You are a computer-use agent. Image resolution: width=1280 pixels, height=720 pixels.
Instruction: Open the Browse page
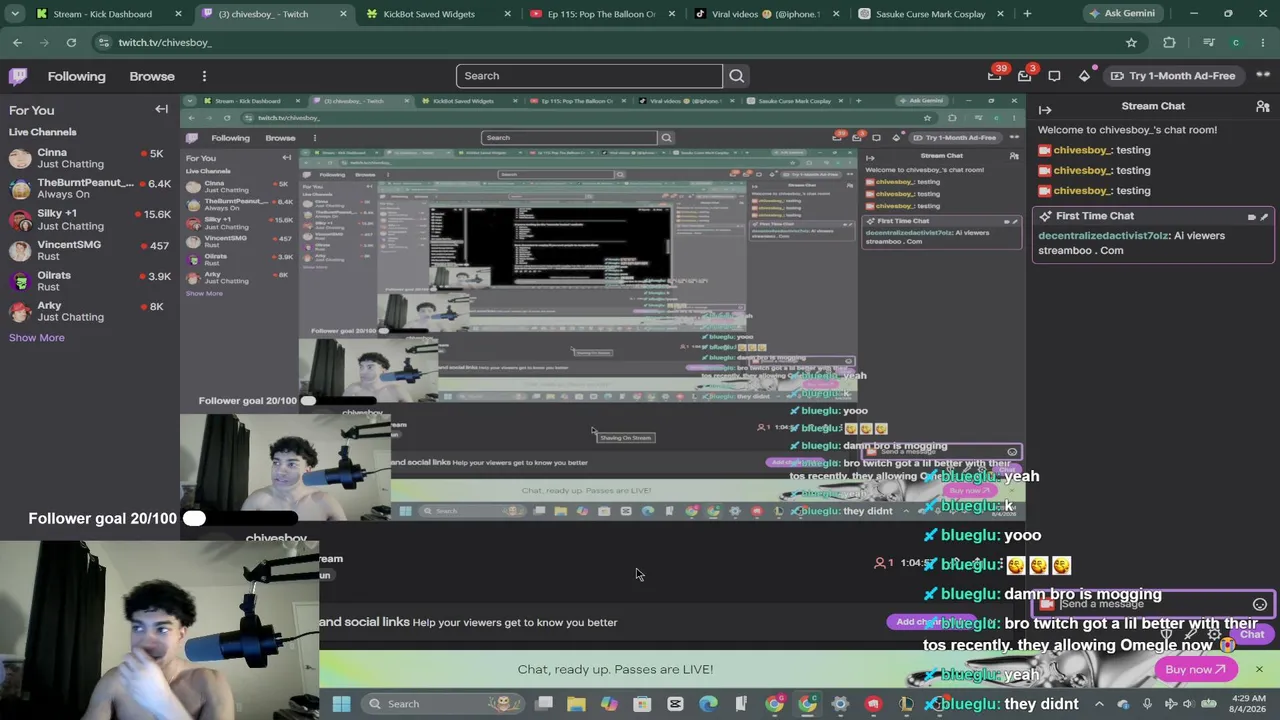(x=152, y=76)
